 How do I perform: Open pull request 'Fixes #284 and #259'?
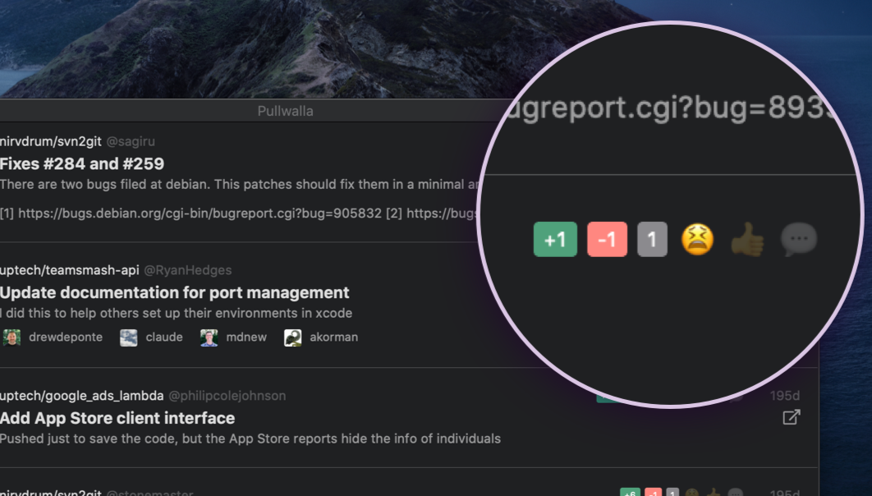tap(82, 163)
